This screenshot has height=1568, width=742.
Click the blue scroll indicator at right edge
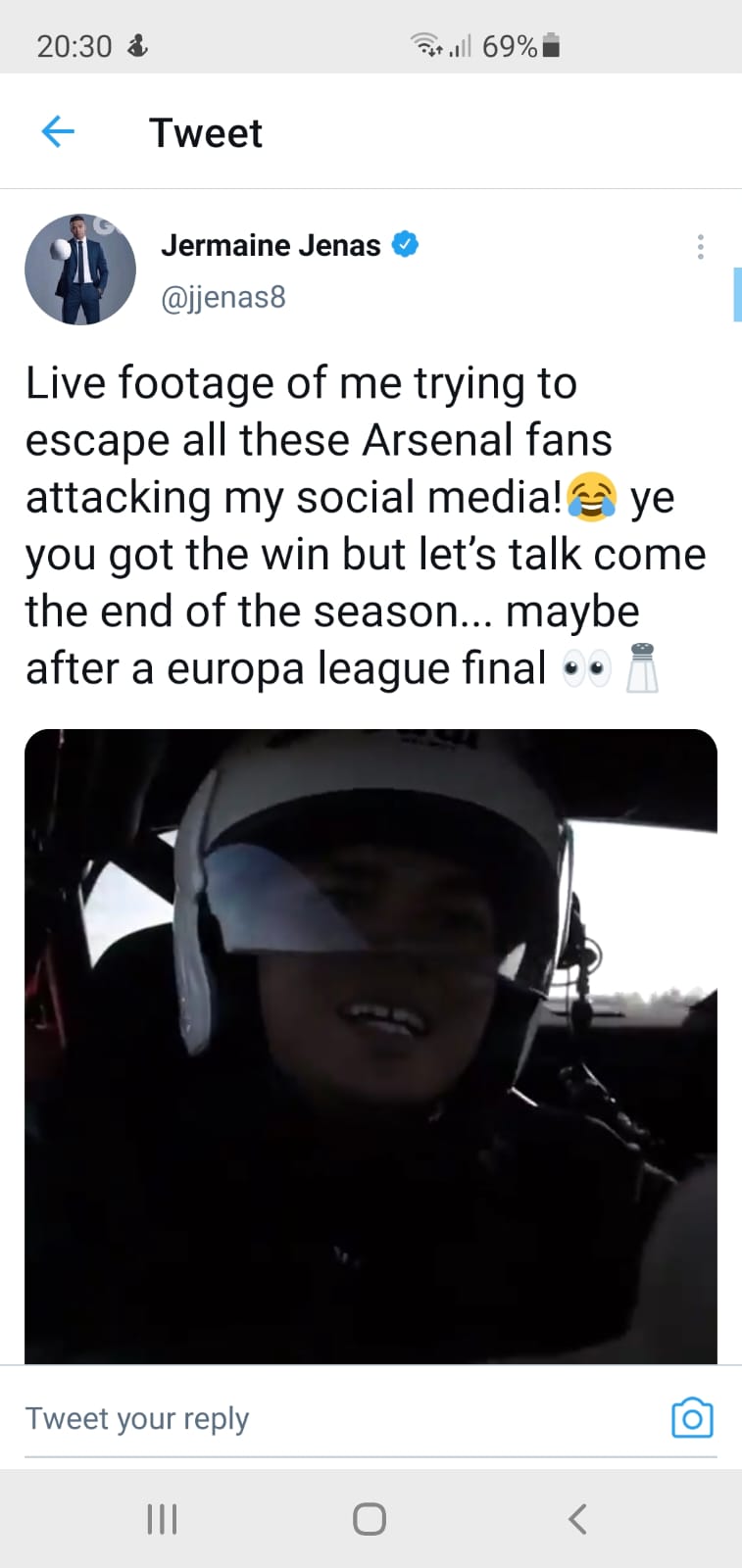tap(737, 293)
